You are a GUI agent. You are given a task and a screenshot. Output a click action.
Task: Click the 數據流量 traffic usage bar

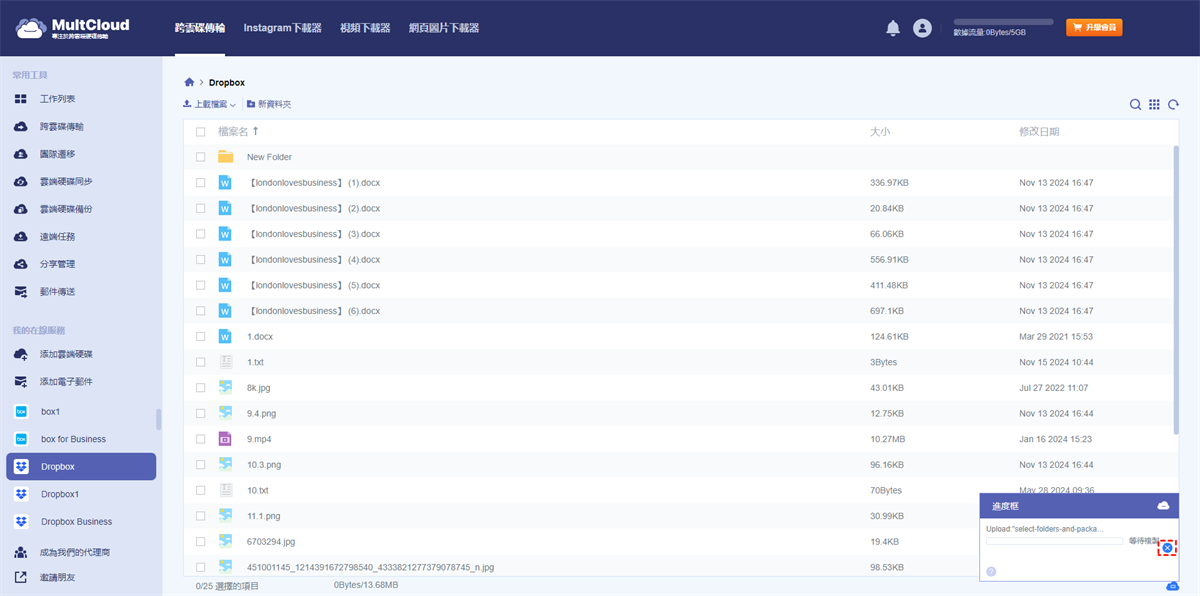coord(1003,21)
